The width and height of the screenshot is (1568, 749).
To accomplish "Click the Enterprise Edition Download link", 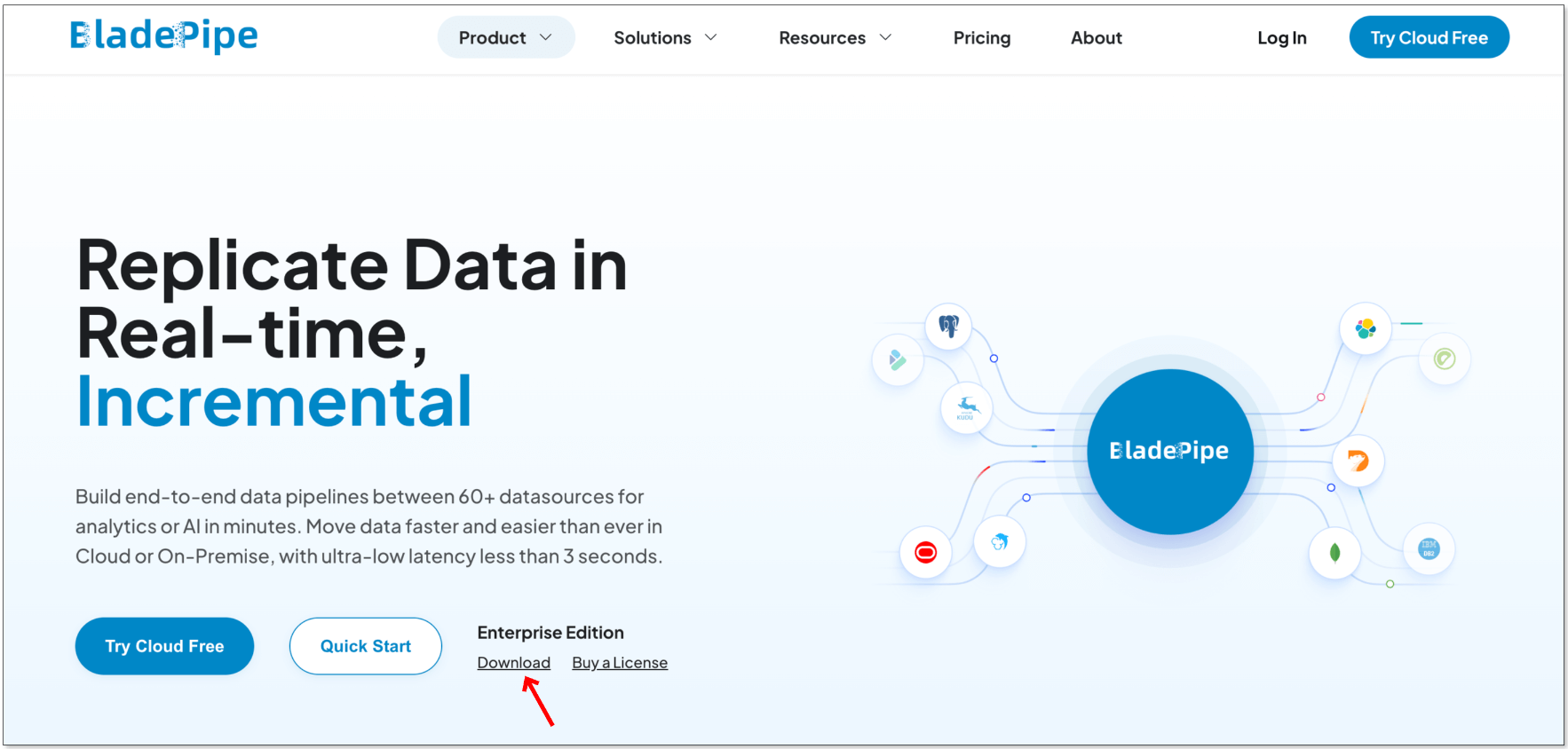I will pyautogui.click(x=513, y=663).
